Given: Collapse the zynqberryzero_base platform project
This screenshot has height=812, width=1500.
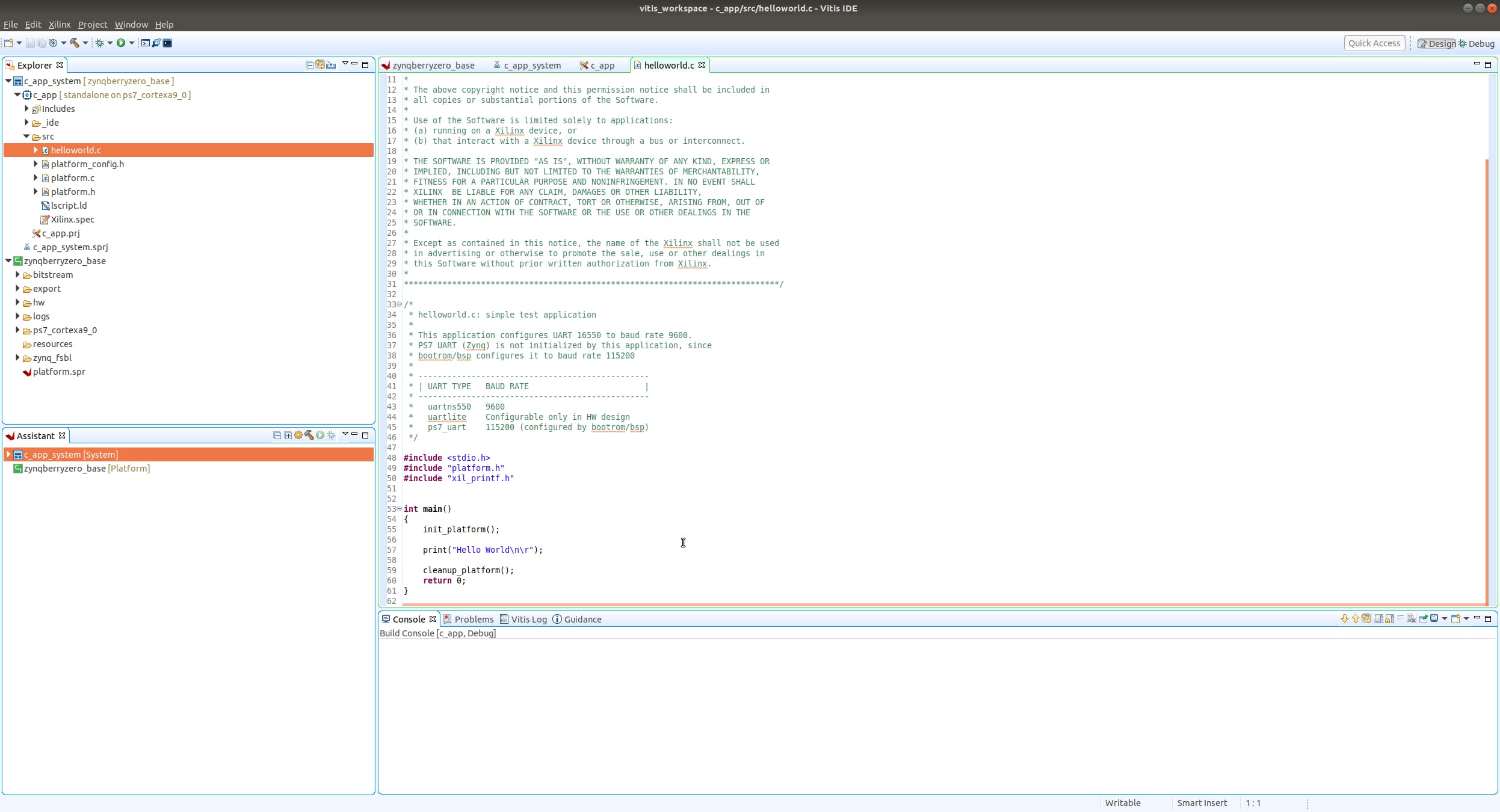Looking at the screenshot, I should (8, 261).
